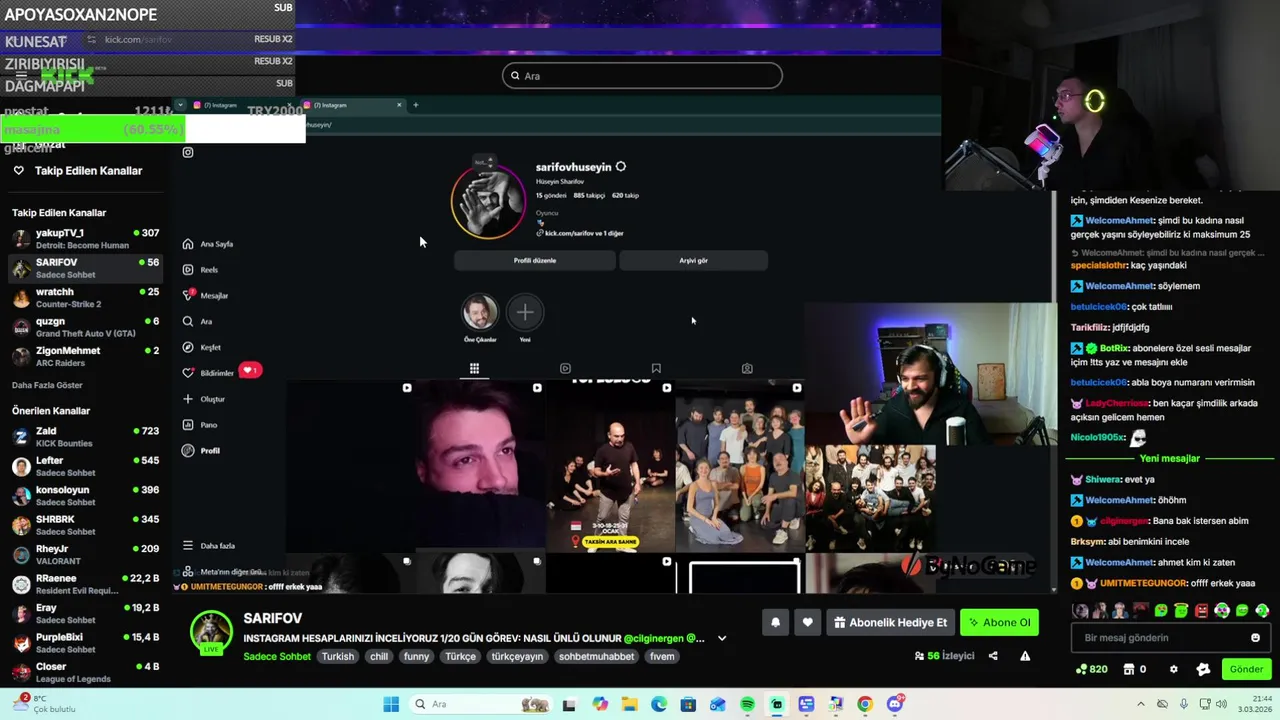Expand followed channels with Daha Fazla Göster
The image size is (1280, 720).
click(47, 385)
